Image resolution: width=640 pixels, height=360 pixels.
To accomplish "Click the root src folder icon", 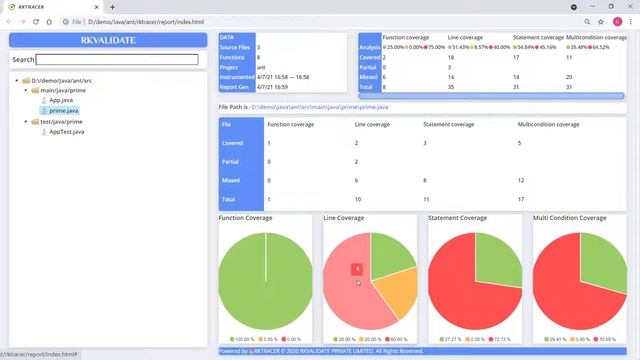I will coord(26,81).
